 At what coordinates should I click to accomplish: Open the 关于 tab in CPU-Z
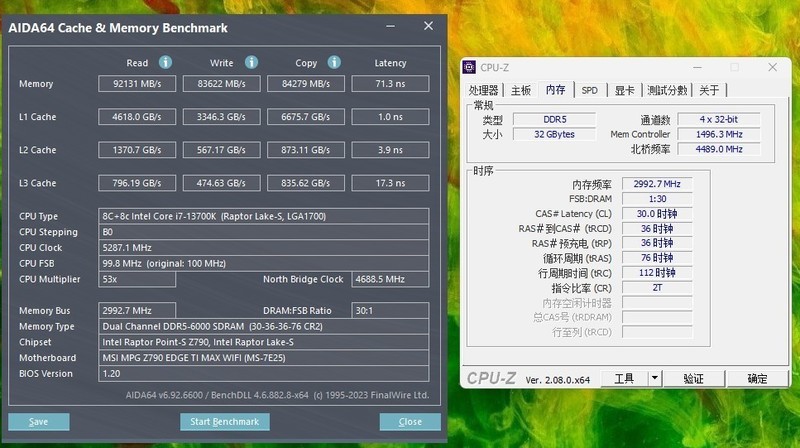[x=709, y=90]
